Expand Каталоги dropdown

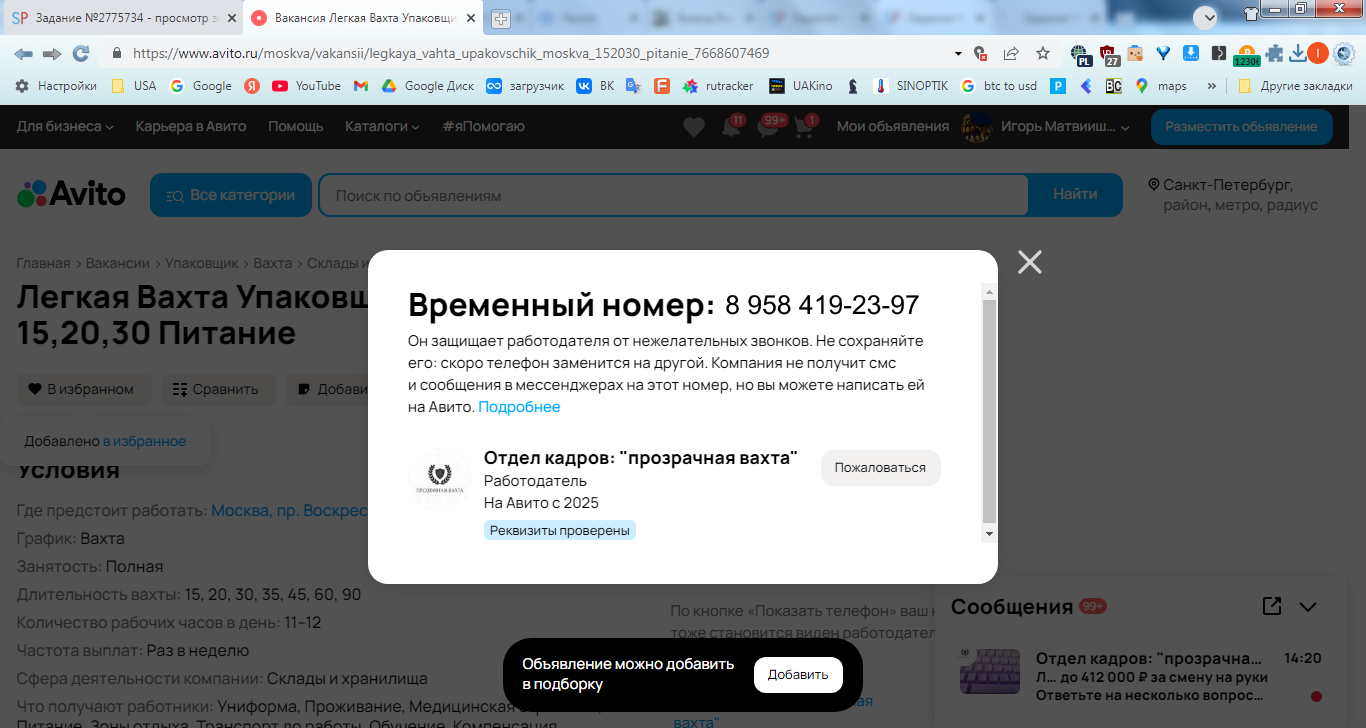383,127
